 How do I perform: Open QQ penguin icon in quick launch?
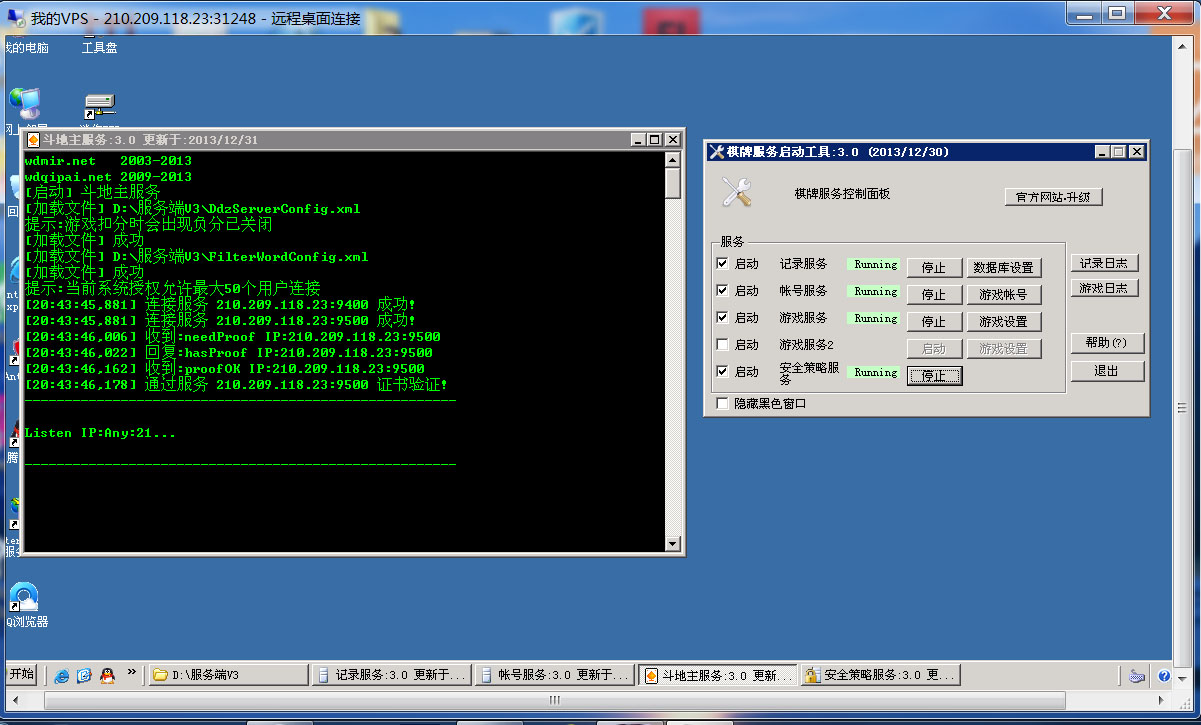(106, 676)
